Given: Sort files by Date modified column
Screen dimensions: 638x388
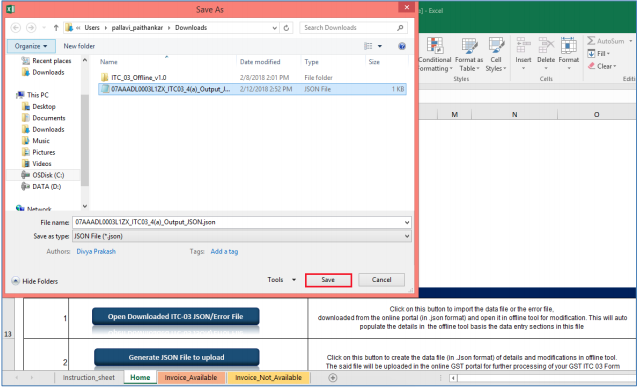Looking at the screenshot, I should 260,62.
